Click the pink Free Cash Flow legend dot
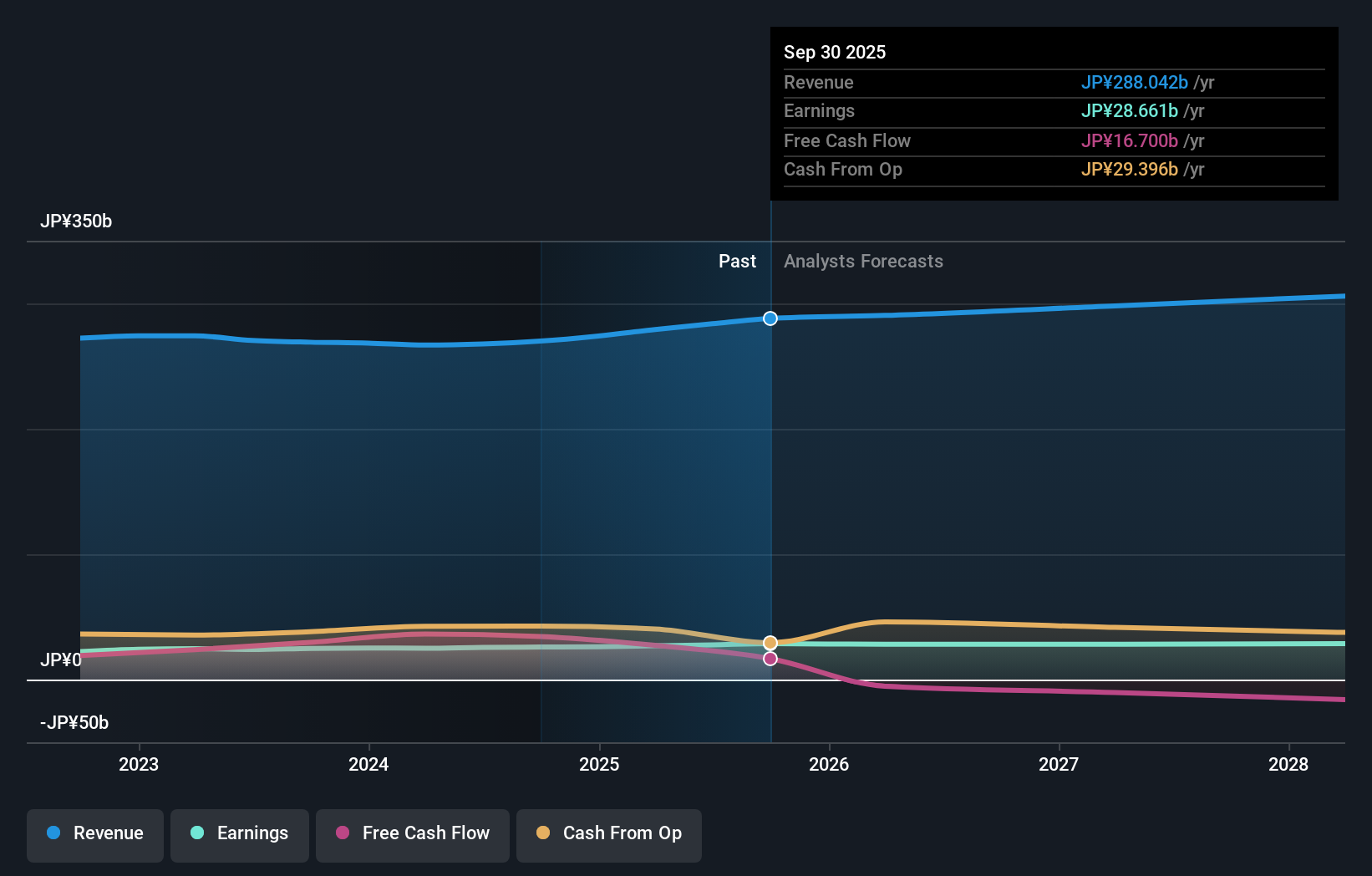 tap(343, 833)
